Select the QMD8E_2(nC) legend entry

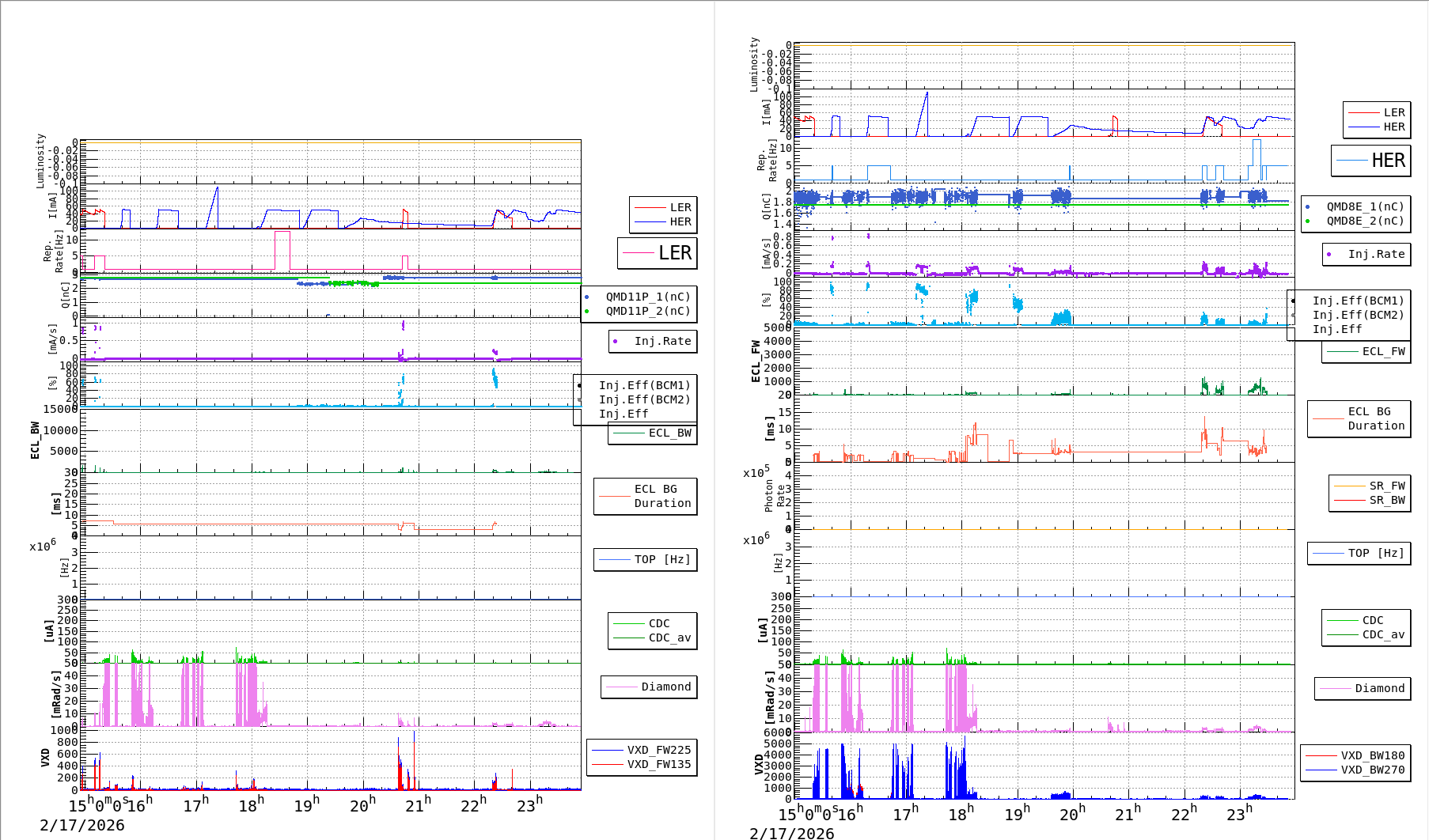pyautogui.click(x=1365, y=221)
